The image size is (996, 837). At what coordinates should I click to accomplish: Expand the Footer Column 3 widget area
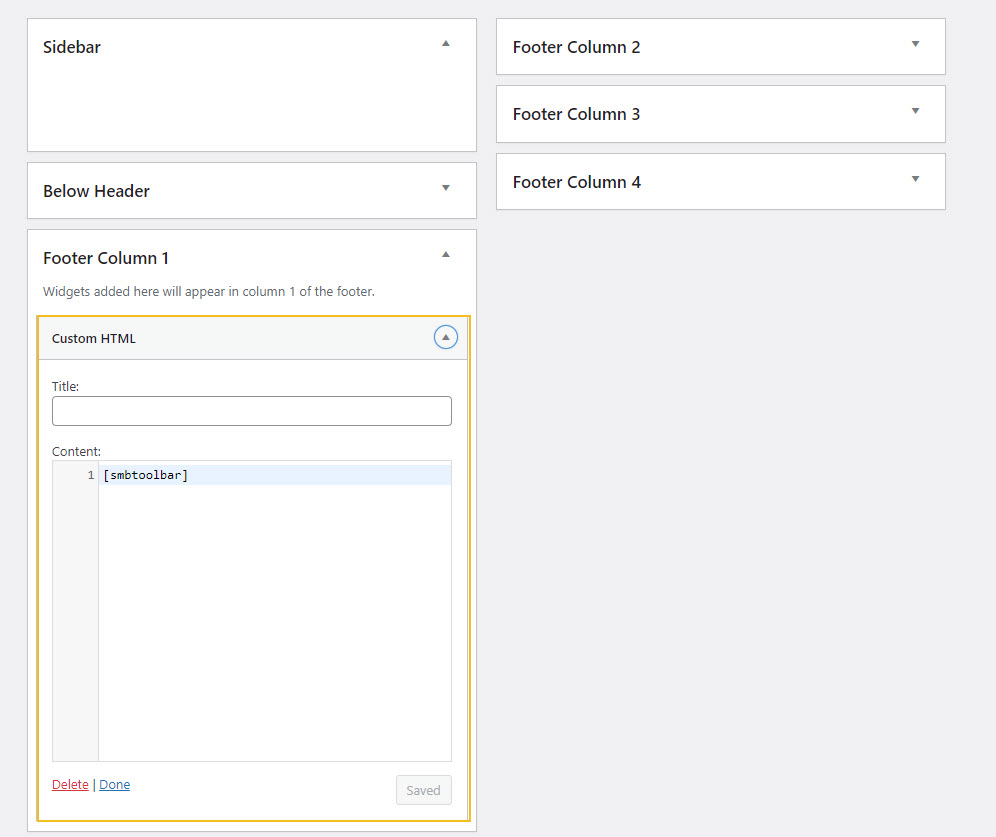[914, 112]
